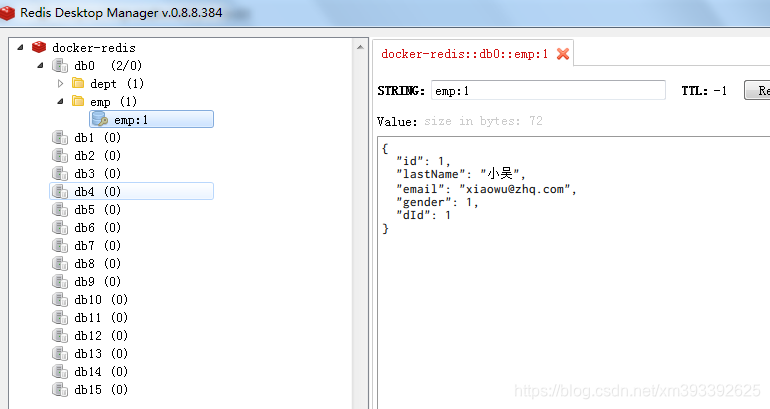The width and height of the screenshot is (770, 409).
Task: Click the db1 database icon
Action: coord(59,137)
